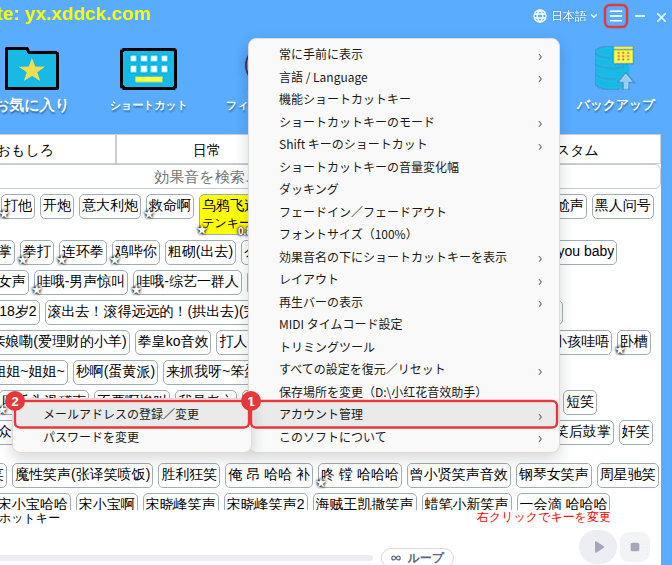
Task: Select ダッキング menu item
Action: coord(405,189)
